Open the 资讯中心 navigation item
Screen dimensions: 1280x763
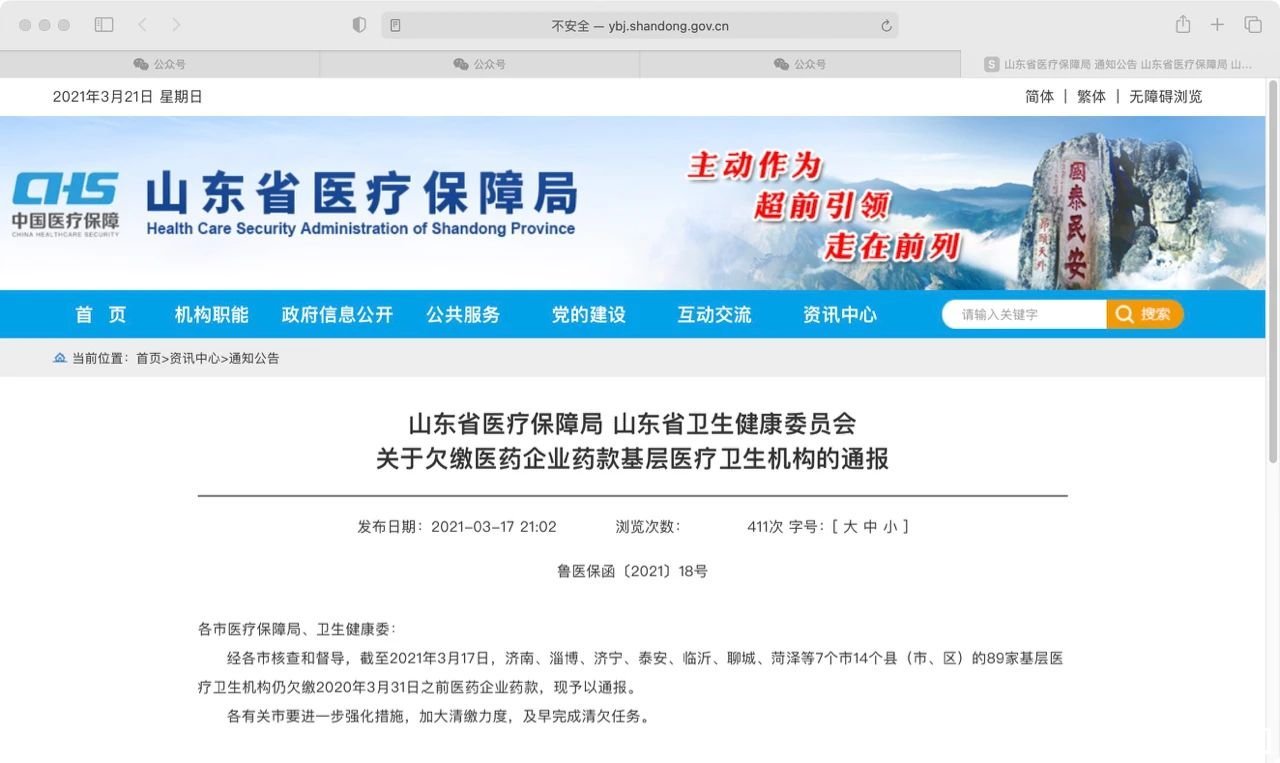coord(840,314)
